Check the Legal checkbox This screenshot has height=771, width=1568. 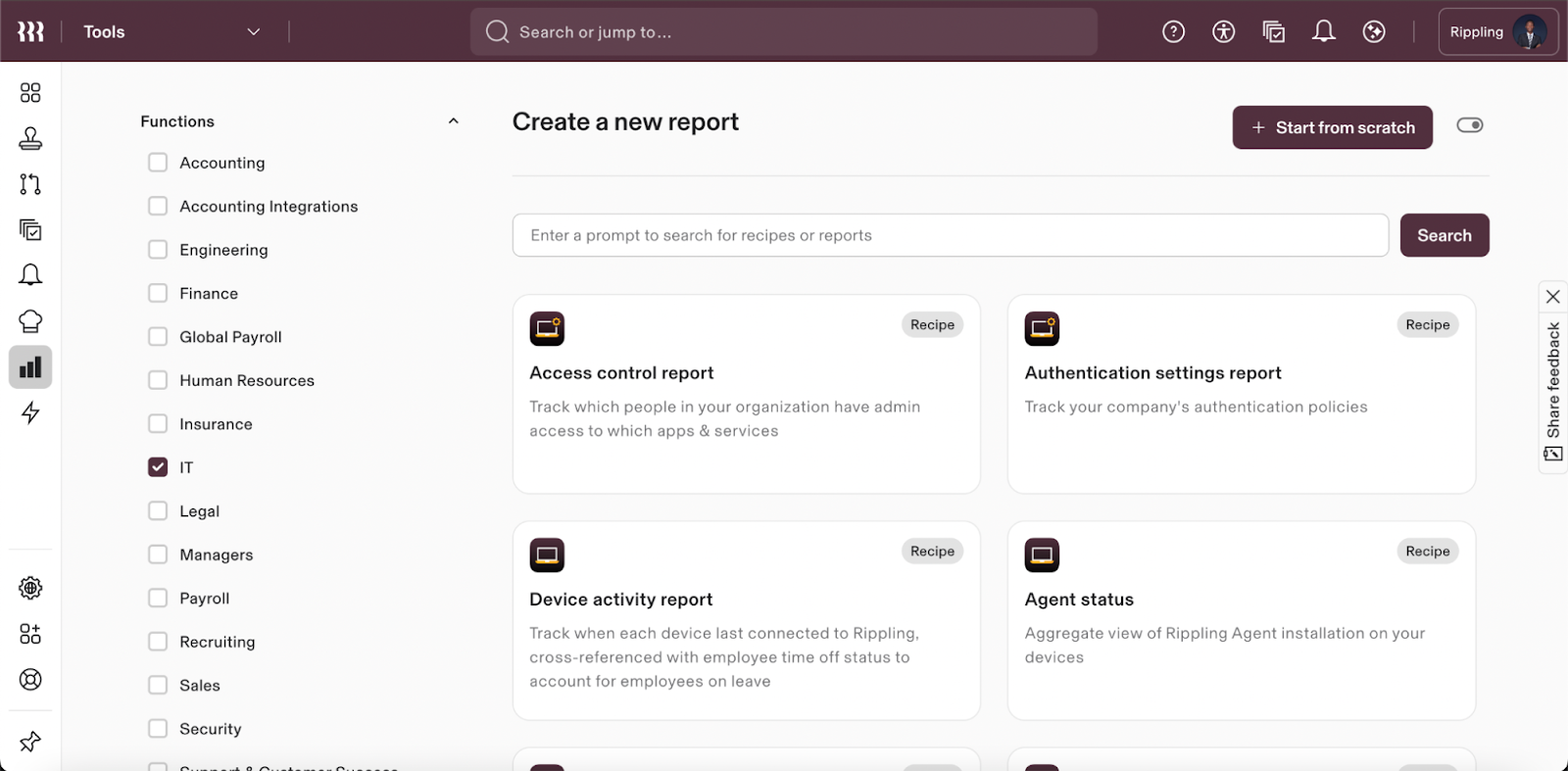[x=158, y=511]
